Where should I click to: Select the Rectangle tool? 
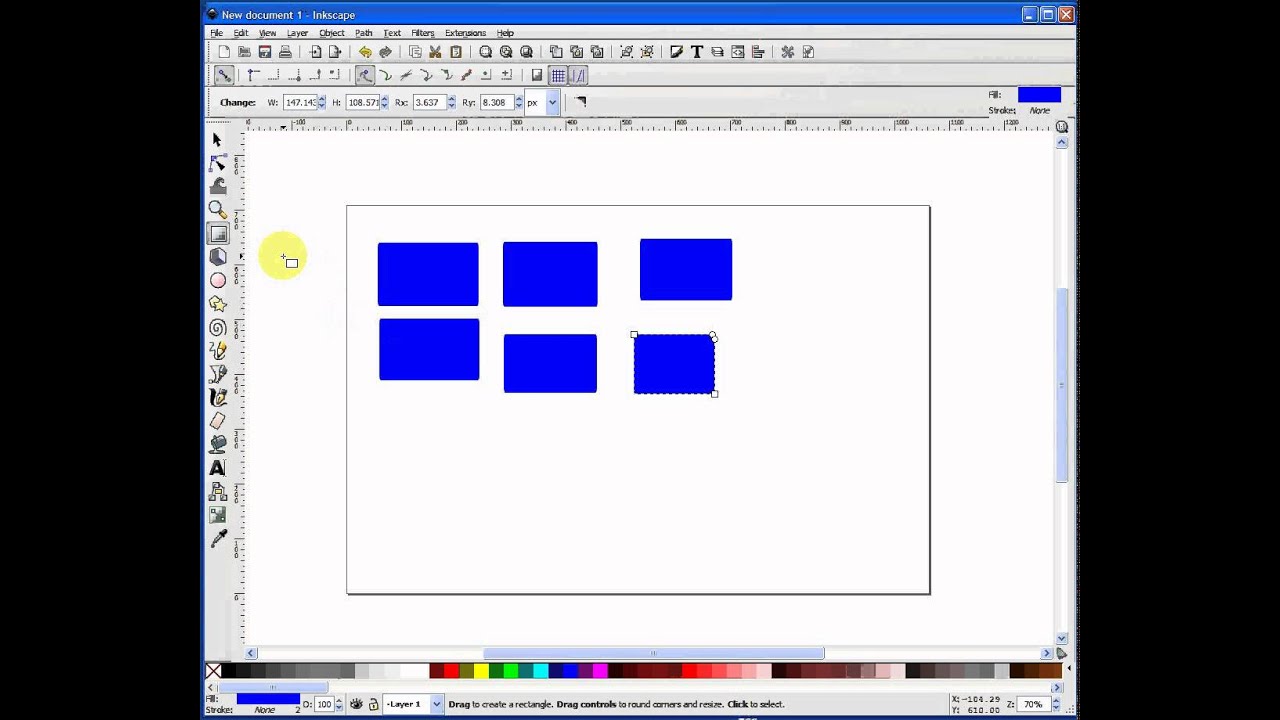(217, 234)
